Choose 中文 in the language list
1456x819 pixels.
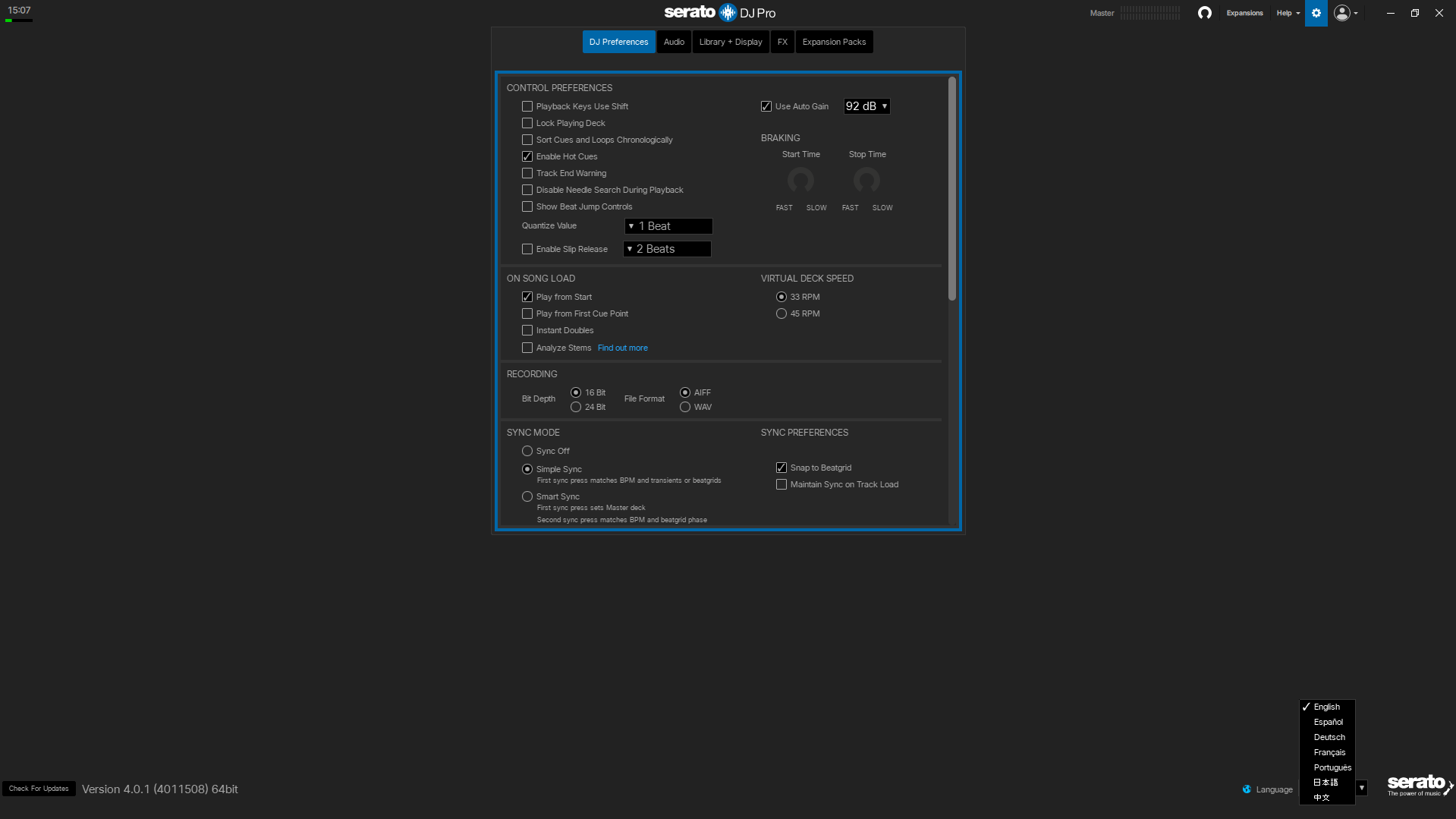tap(1327, 798)
